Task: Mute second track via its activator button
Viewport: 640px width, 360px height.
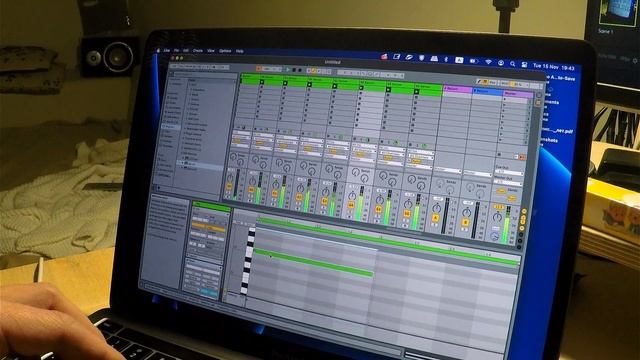Action: (251, 190)
